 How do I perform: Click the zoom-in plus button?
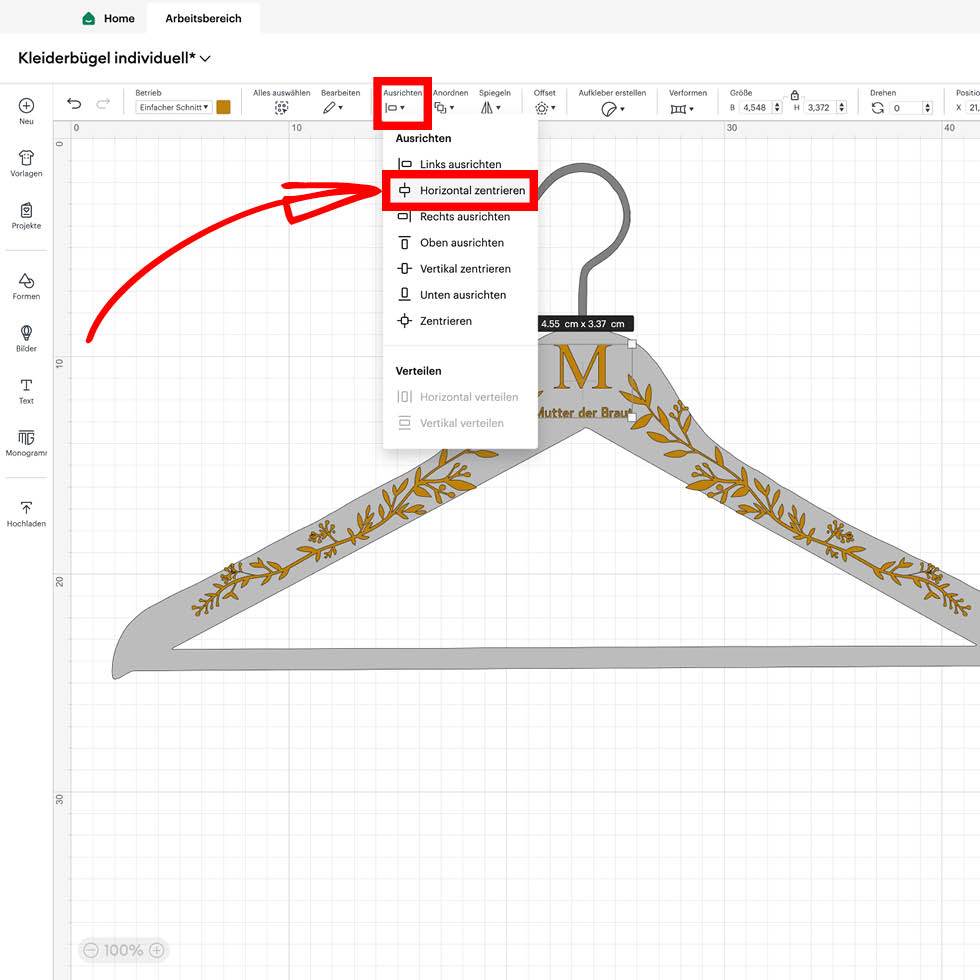[x=156, y=950]
